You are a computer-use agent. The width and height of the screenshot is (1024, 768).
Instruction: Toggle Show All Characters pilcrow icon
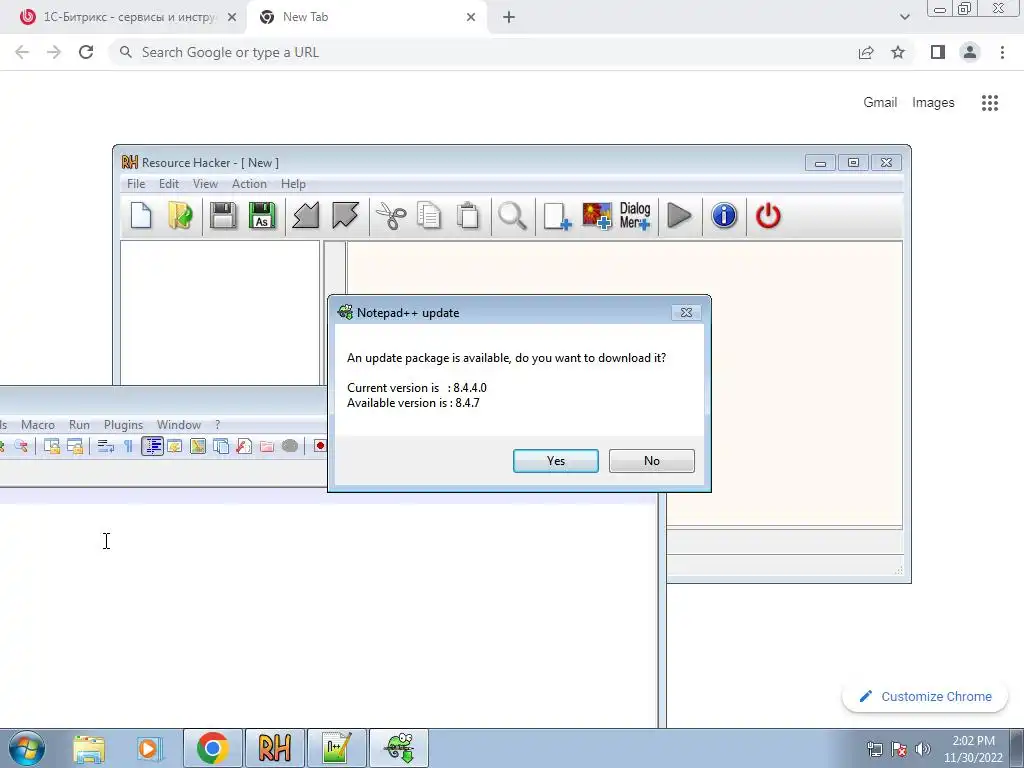(x=128, y=446)
